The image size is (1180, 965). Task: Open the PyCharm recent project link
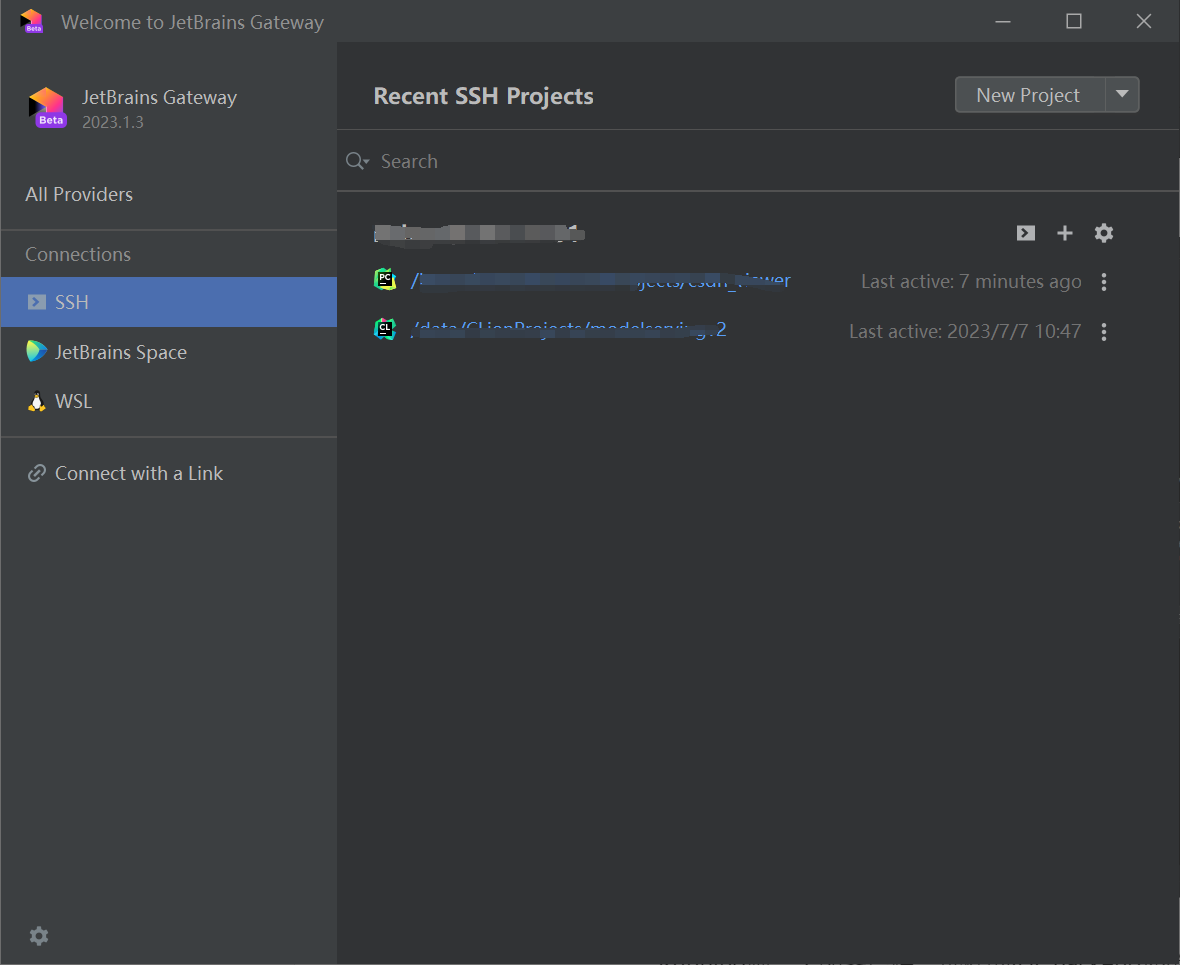[x=601, y=281]
